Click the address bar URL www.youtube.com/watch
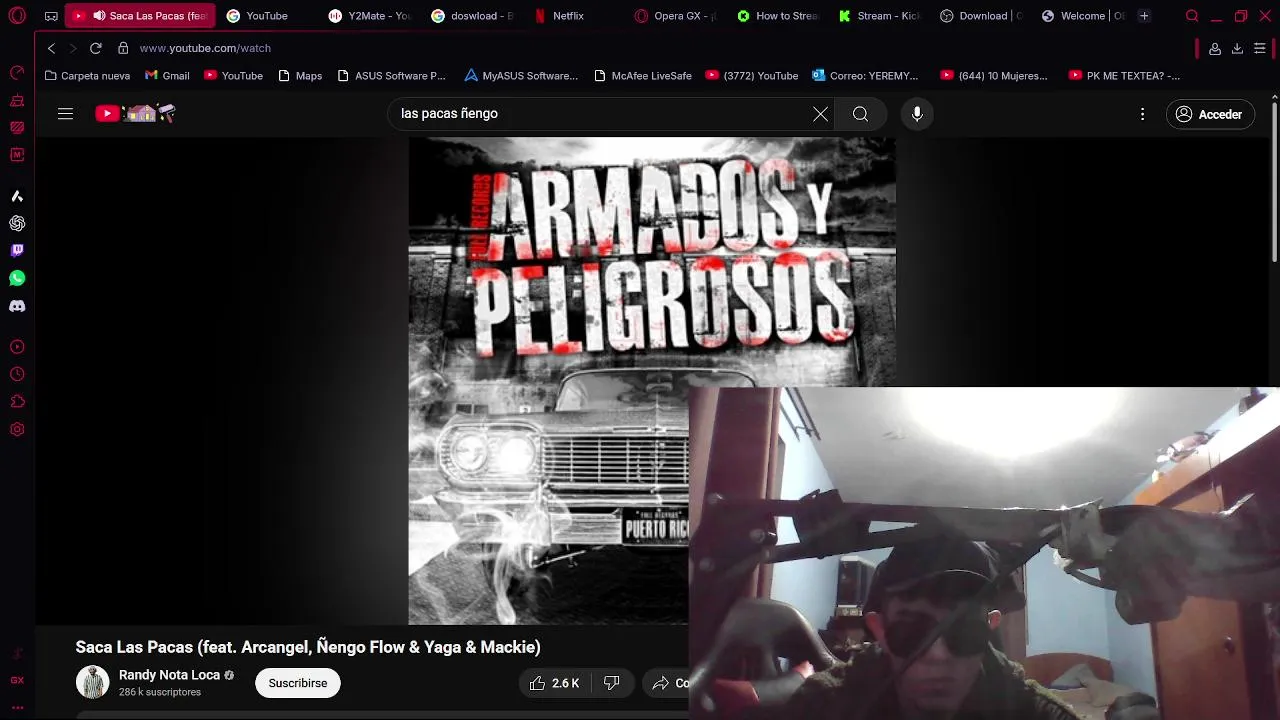The image size is (1280, 720). click(205, 48)
